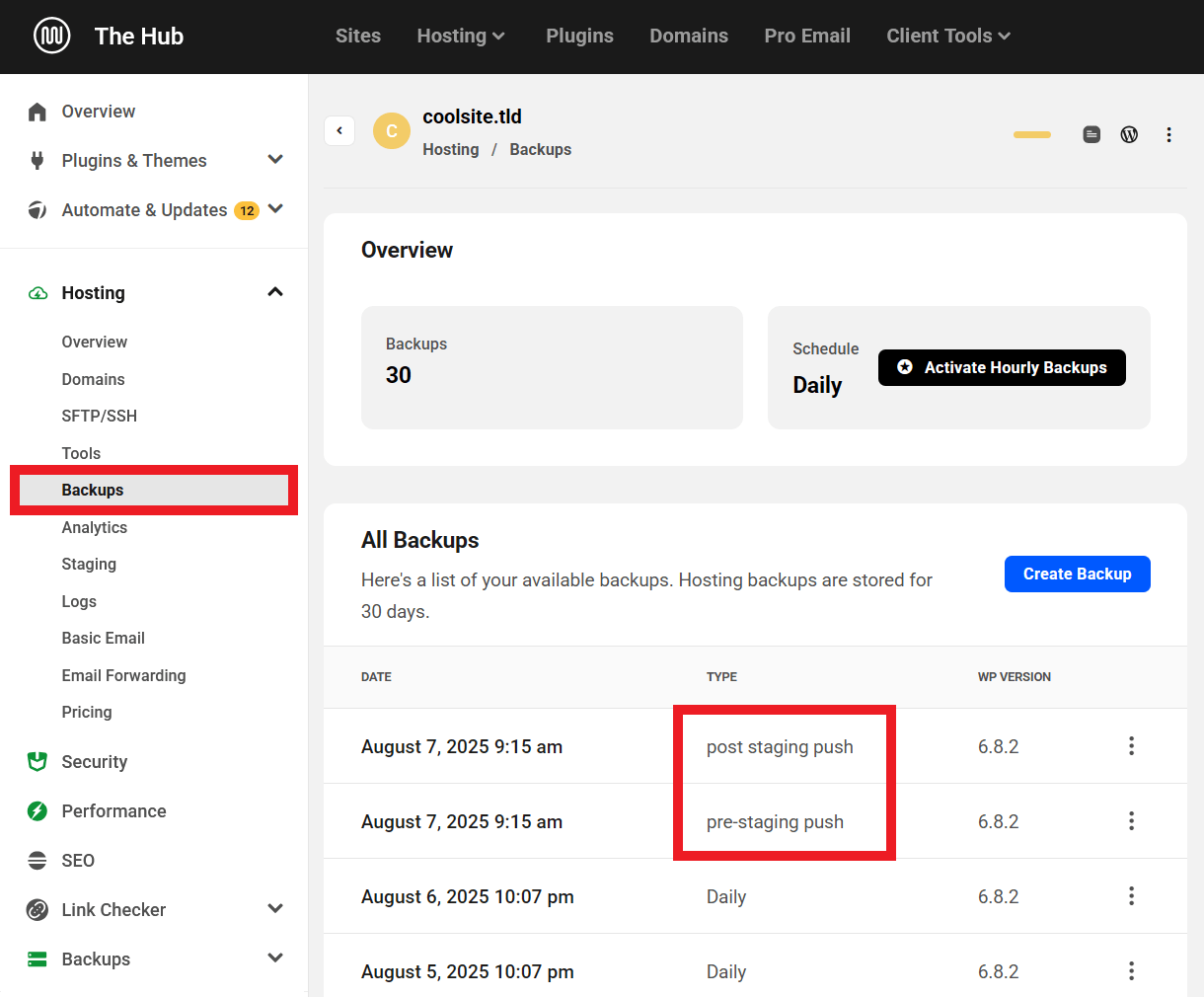
Task: Select Overview under Hosting submenu
Action: coord(95,342)
